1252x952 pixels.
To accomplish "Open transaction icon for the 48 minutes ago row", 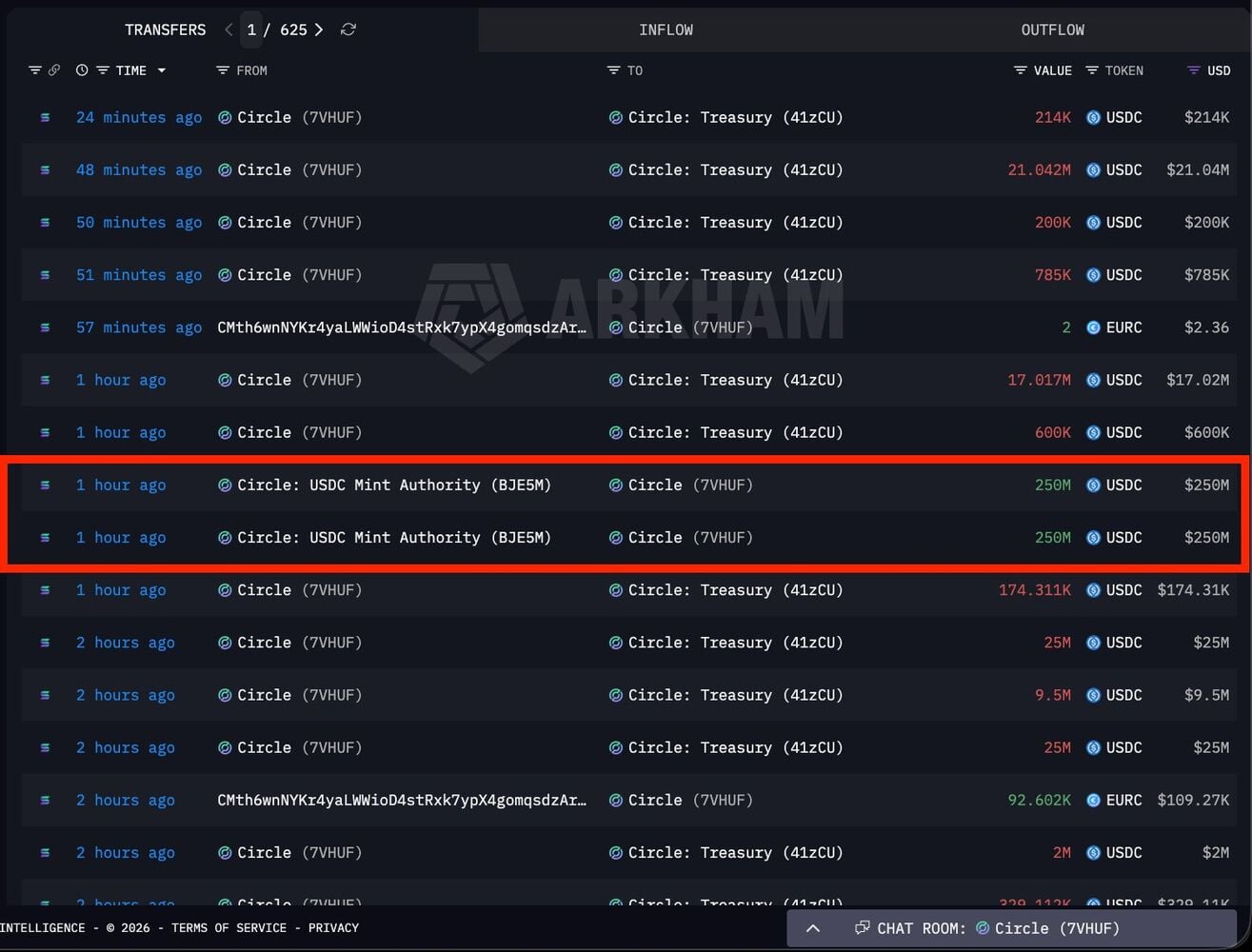I will click(x=45, y=169).
